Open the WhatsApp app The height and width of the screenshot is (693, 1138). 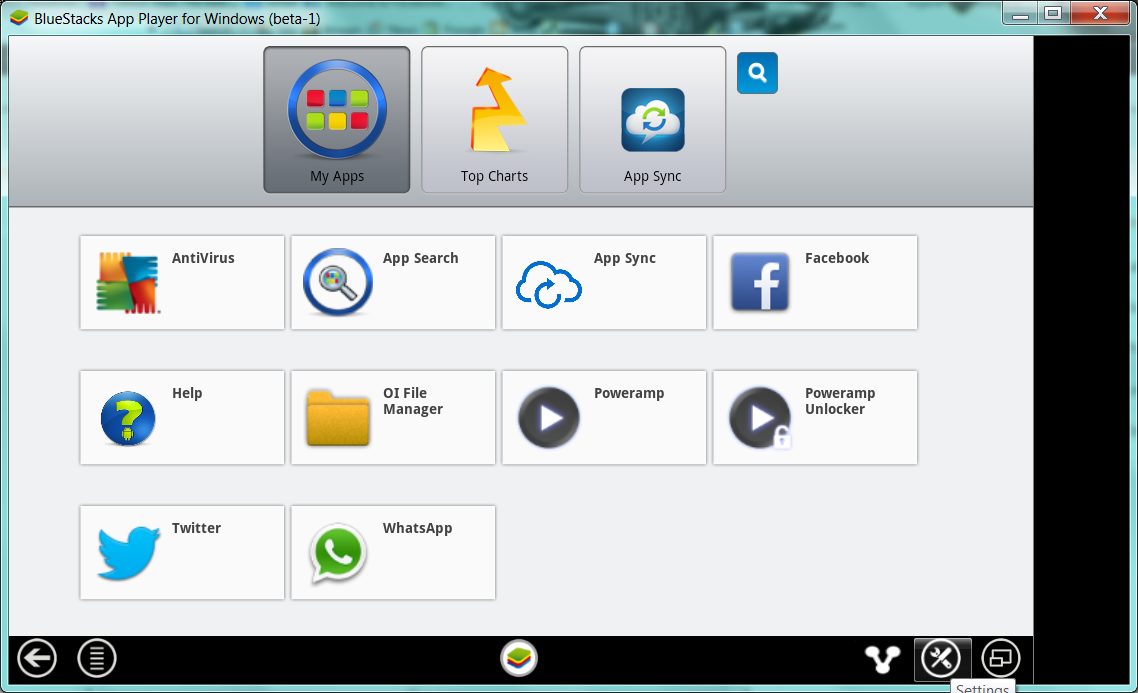pos(393,552)
